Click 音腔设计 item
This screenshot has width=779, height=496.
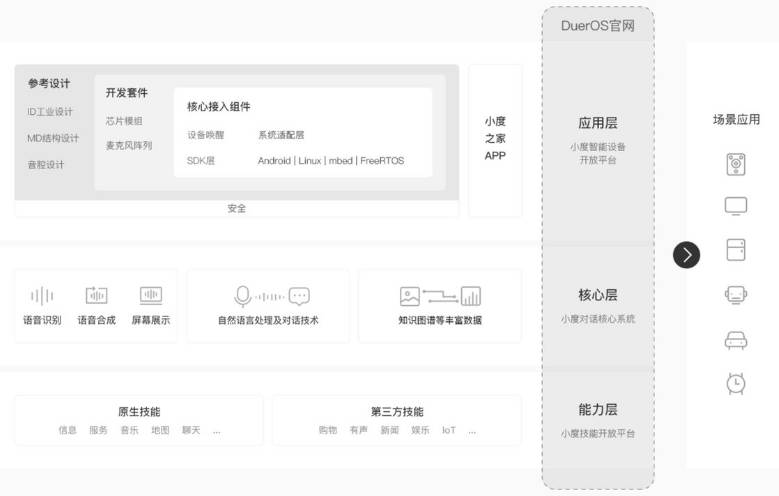coord(46,165)
